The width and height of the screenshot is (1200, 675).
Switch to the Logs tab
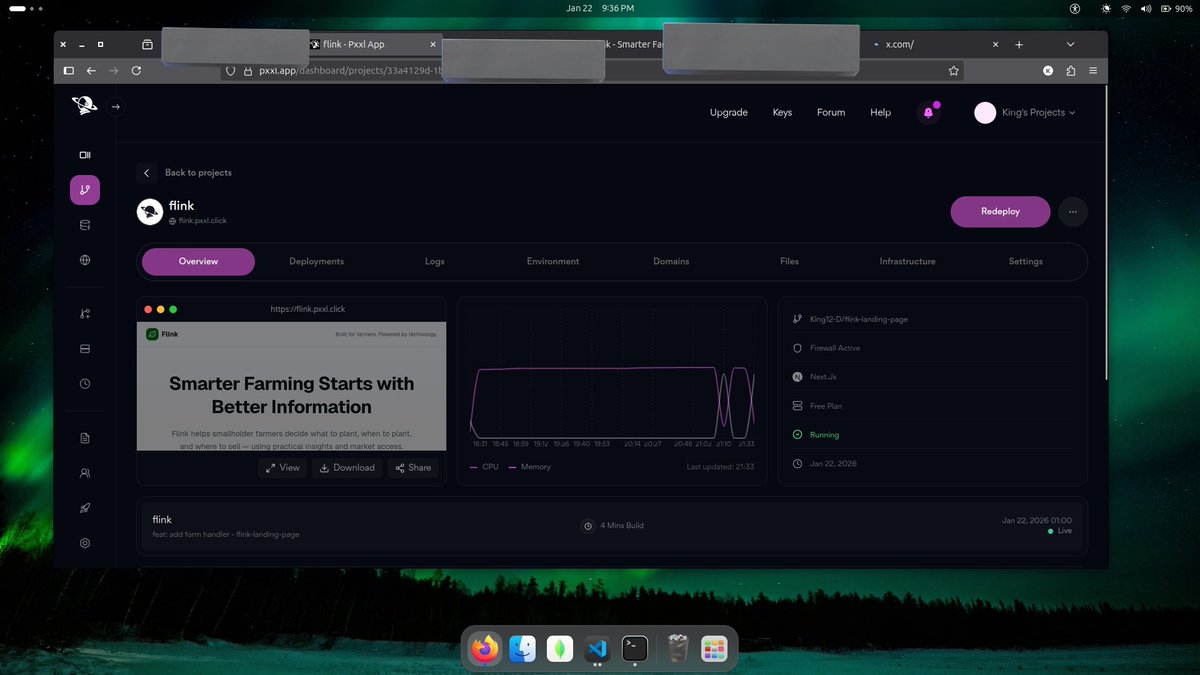click(x=434, y=262)
